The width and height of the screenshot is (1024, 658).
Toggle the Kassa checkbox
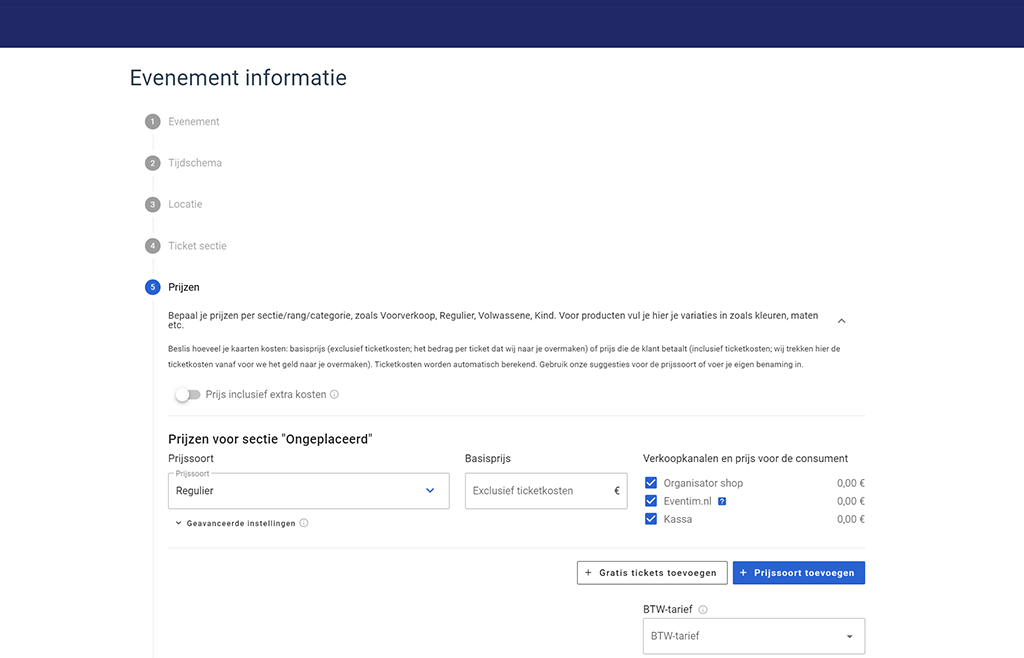pyautogui.click(x=651, y=519)
